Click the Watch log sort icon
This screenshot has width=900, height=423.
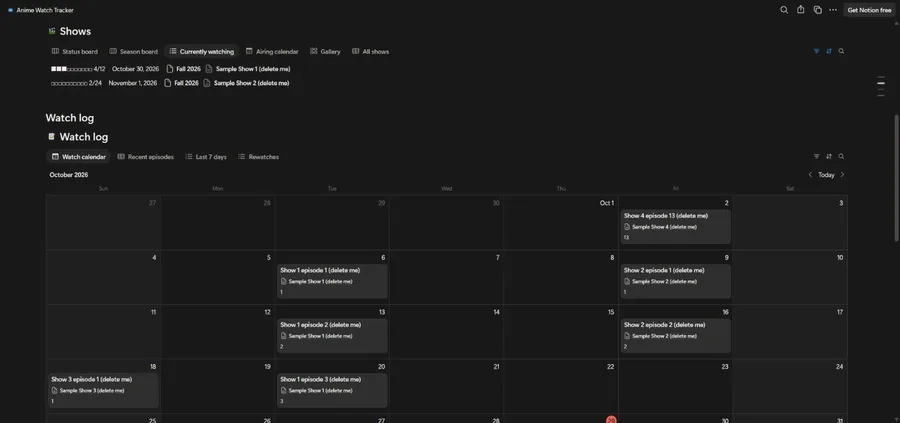point(829,156)
